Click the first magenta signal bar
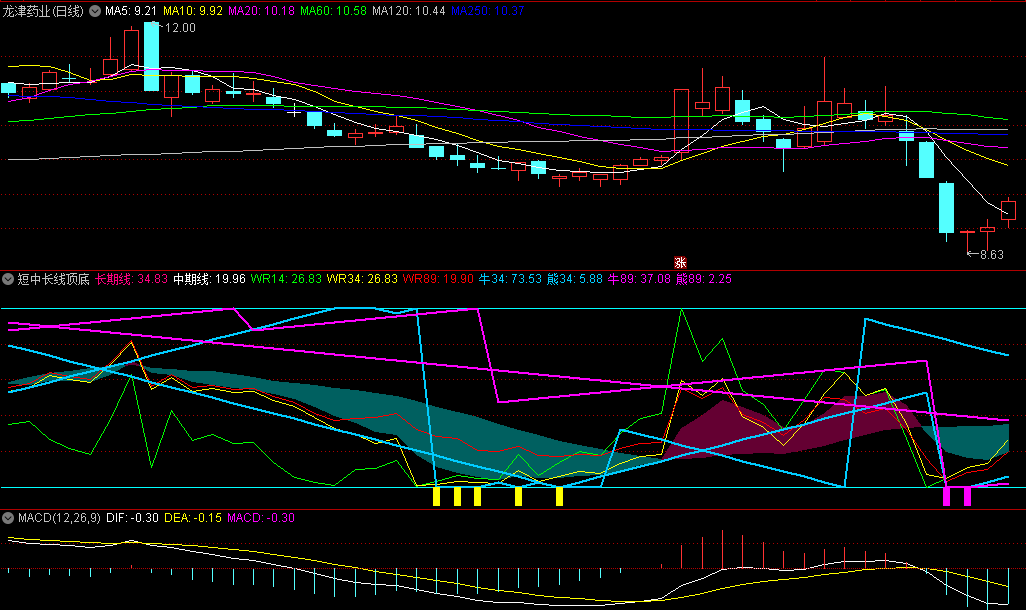Viewport: 1026px width, 610px height. pyautogui.click(x=946, y=496)
